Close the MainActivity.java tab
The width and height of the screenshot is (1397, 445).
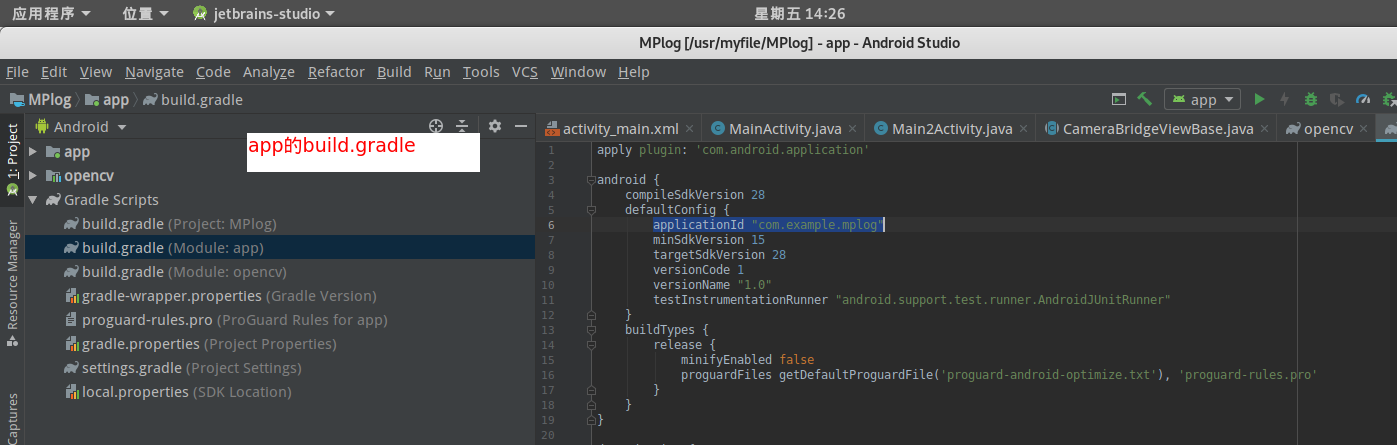(x=853, y=129)
